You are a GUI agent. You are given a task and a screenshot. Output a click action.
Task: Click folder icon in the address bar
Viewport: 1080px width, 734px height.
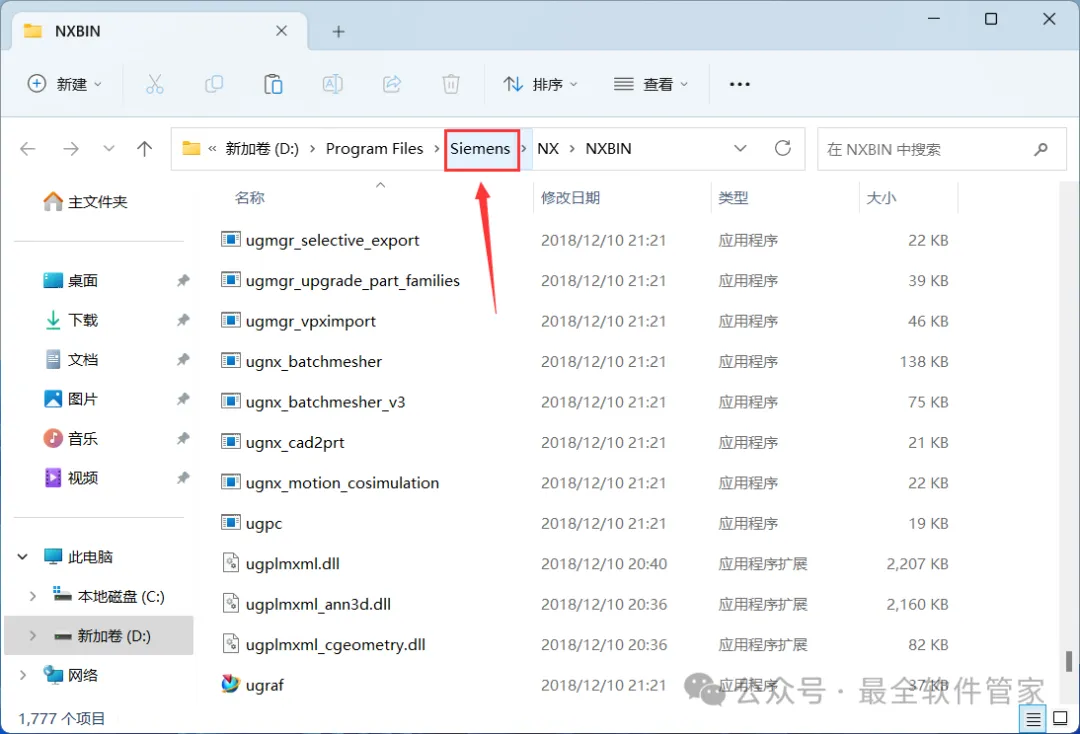(191, 148)
